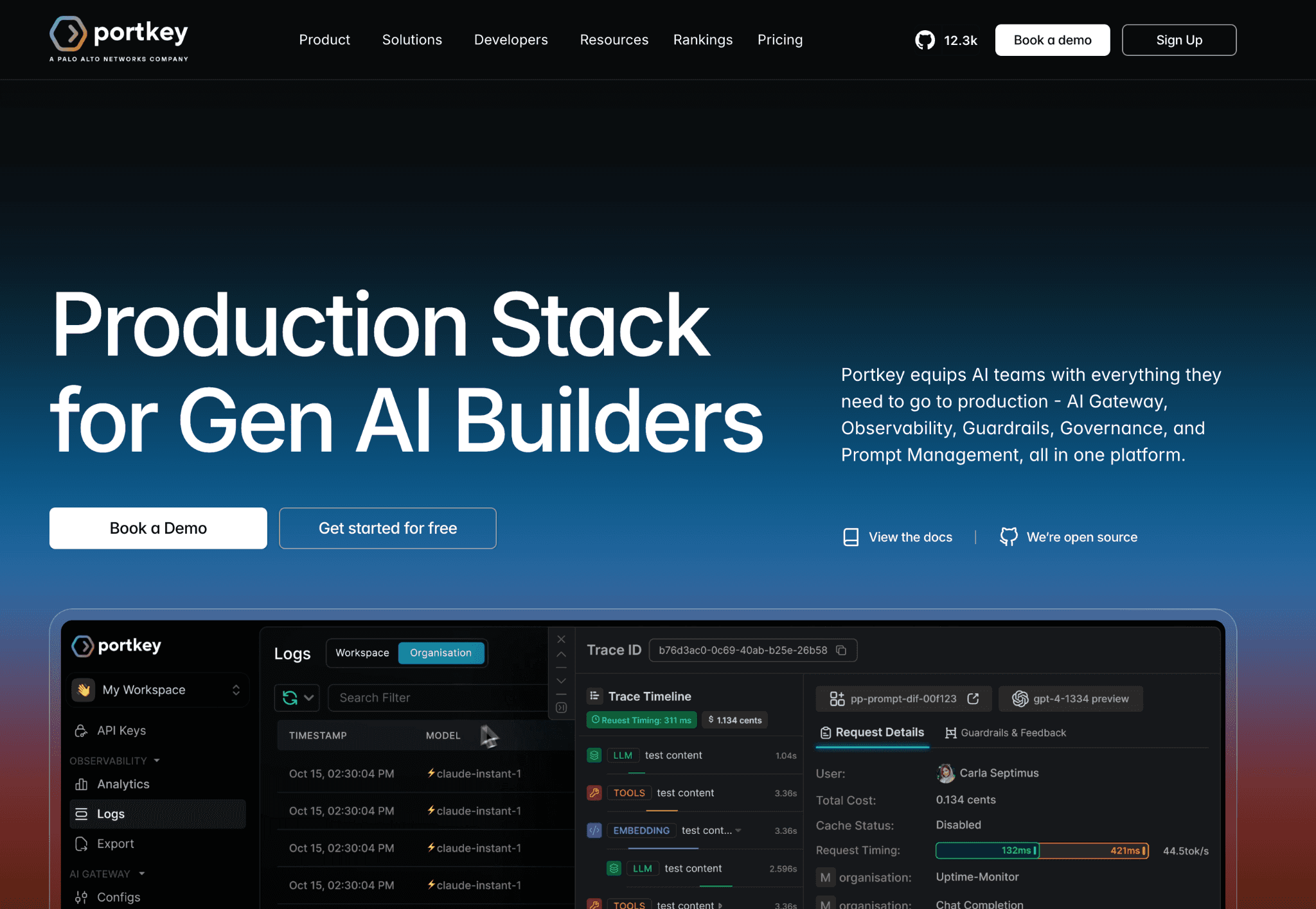Expand the EMBEDDING test cont... caret

click(x=738, y=831)
